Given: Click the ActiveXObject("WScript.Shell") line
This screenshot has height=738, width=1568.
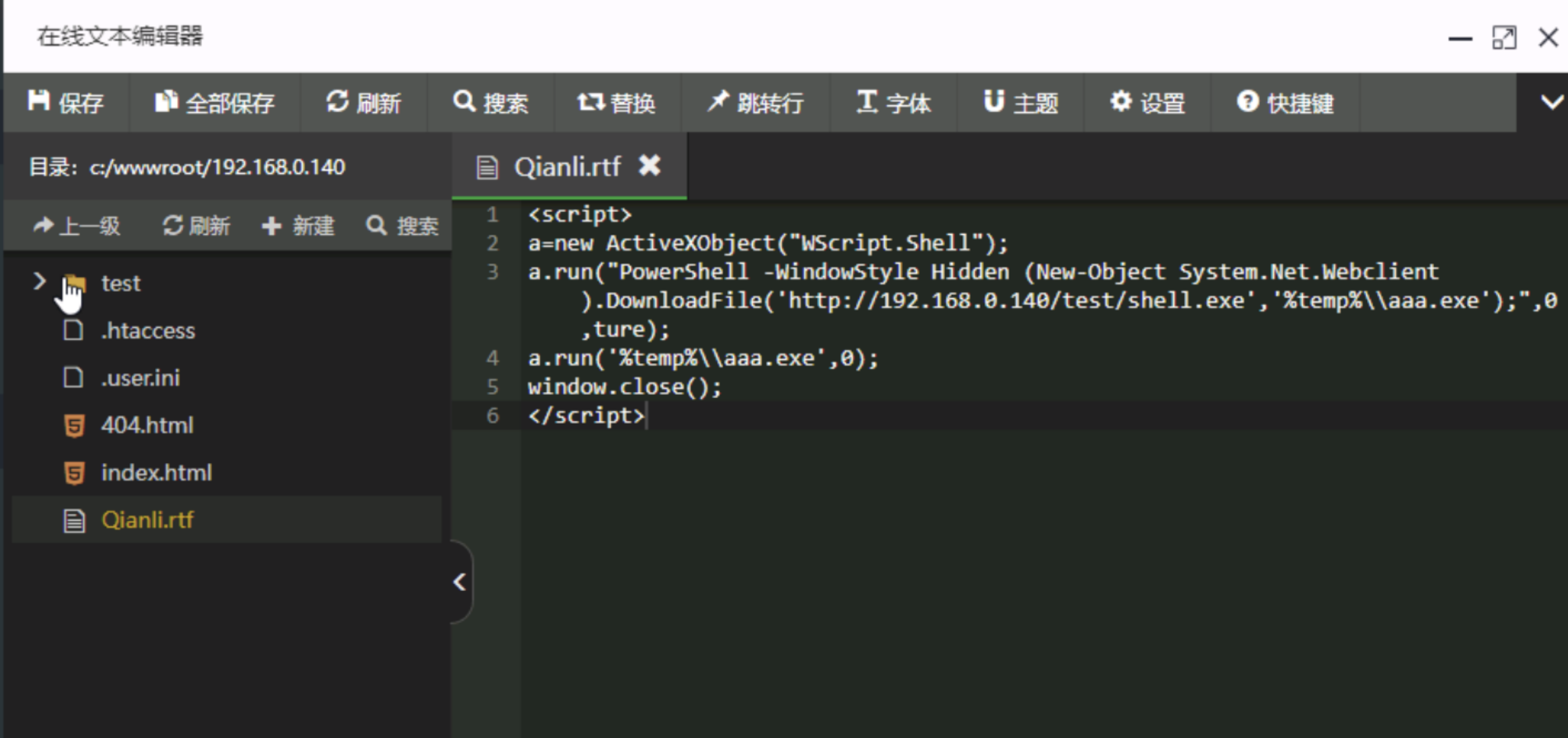Looking at the screenshot, I should point(768,243).
